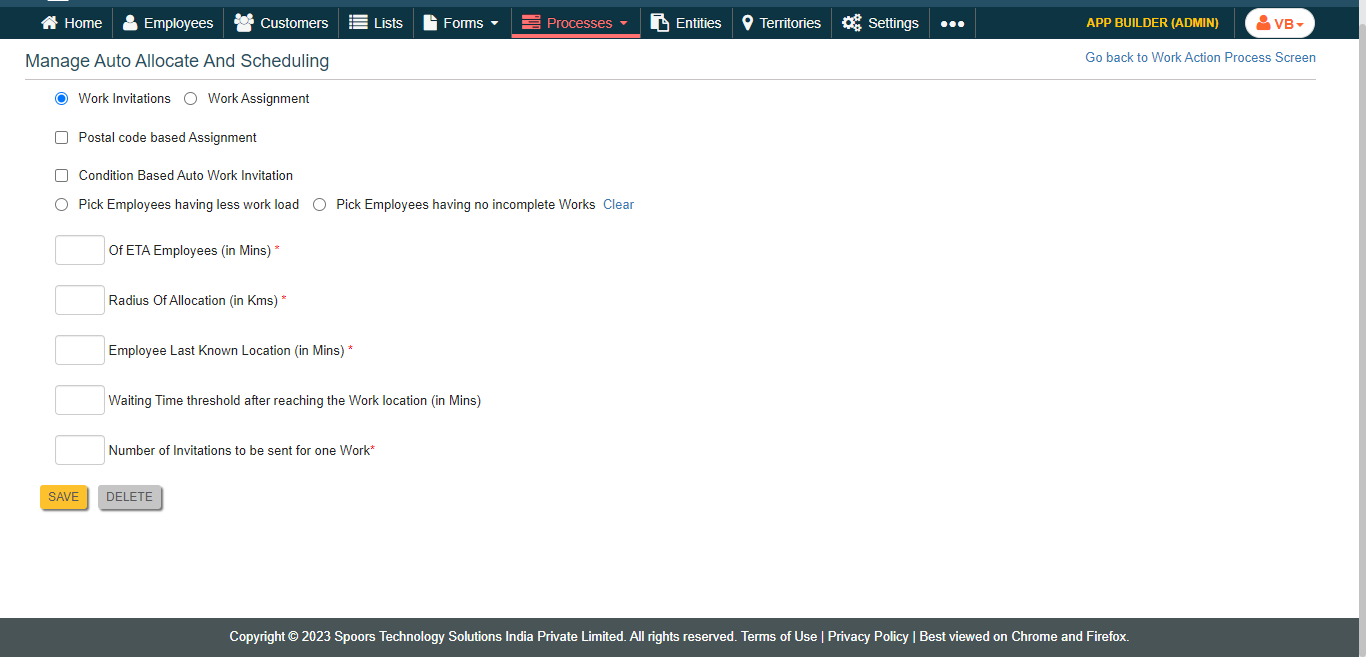Click the Lists icon in navbar
Screen dimensions: 1366x657
(x=358, y=23)
